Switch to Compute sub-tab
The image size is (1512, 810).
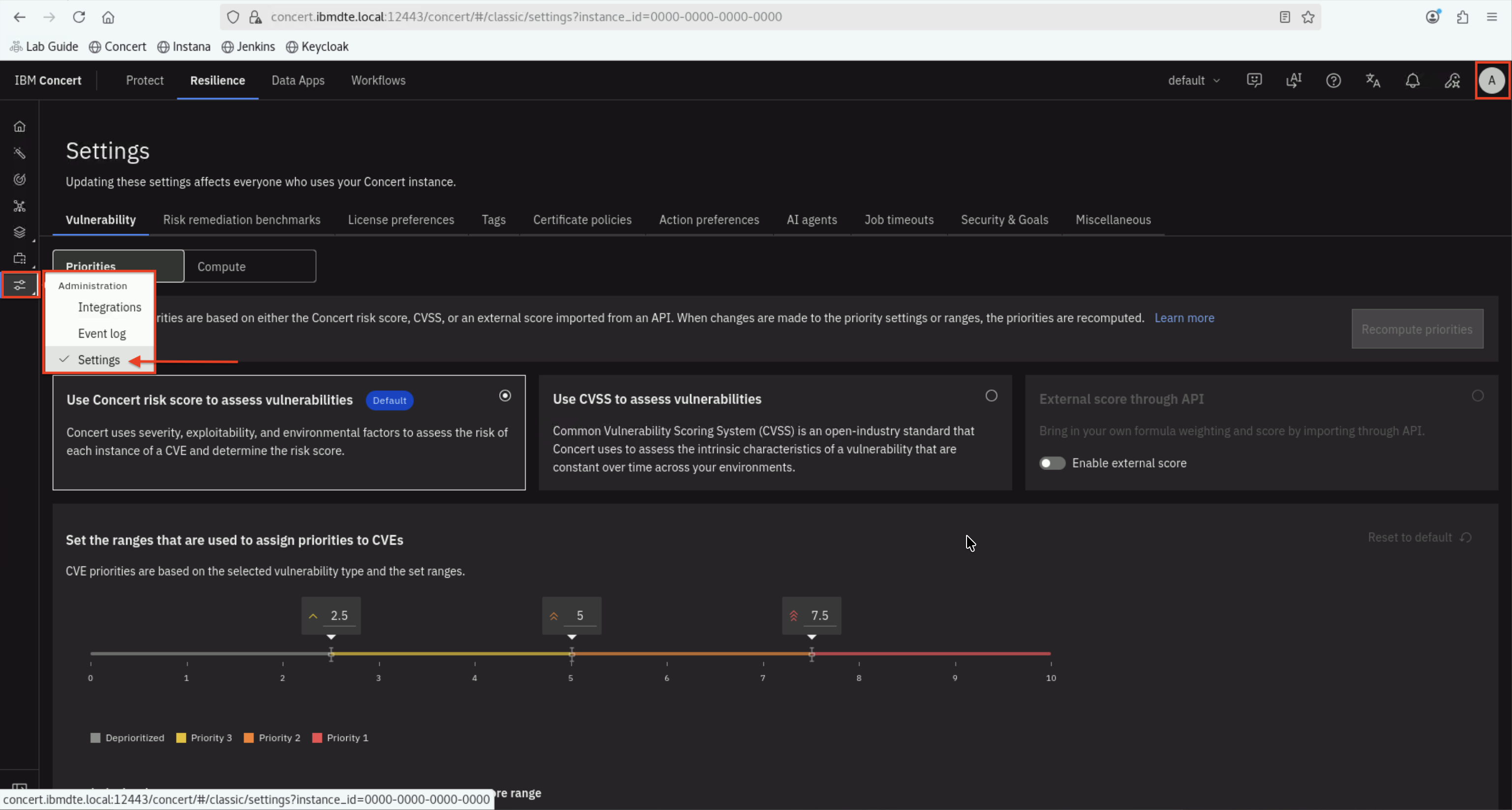click(250, 266)
